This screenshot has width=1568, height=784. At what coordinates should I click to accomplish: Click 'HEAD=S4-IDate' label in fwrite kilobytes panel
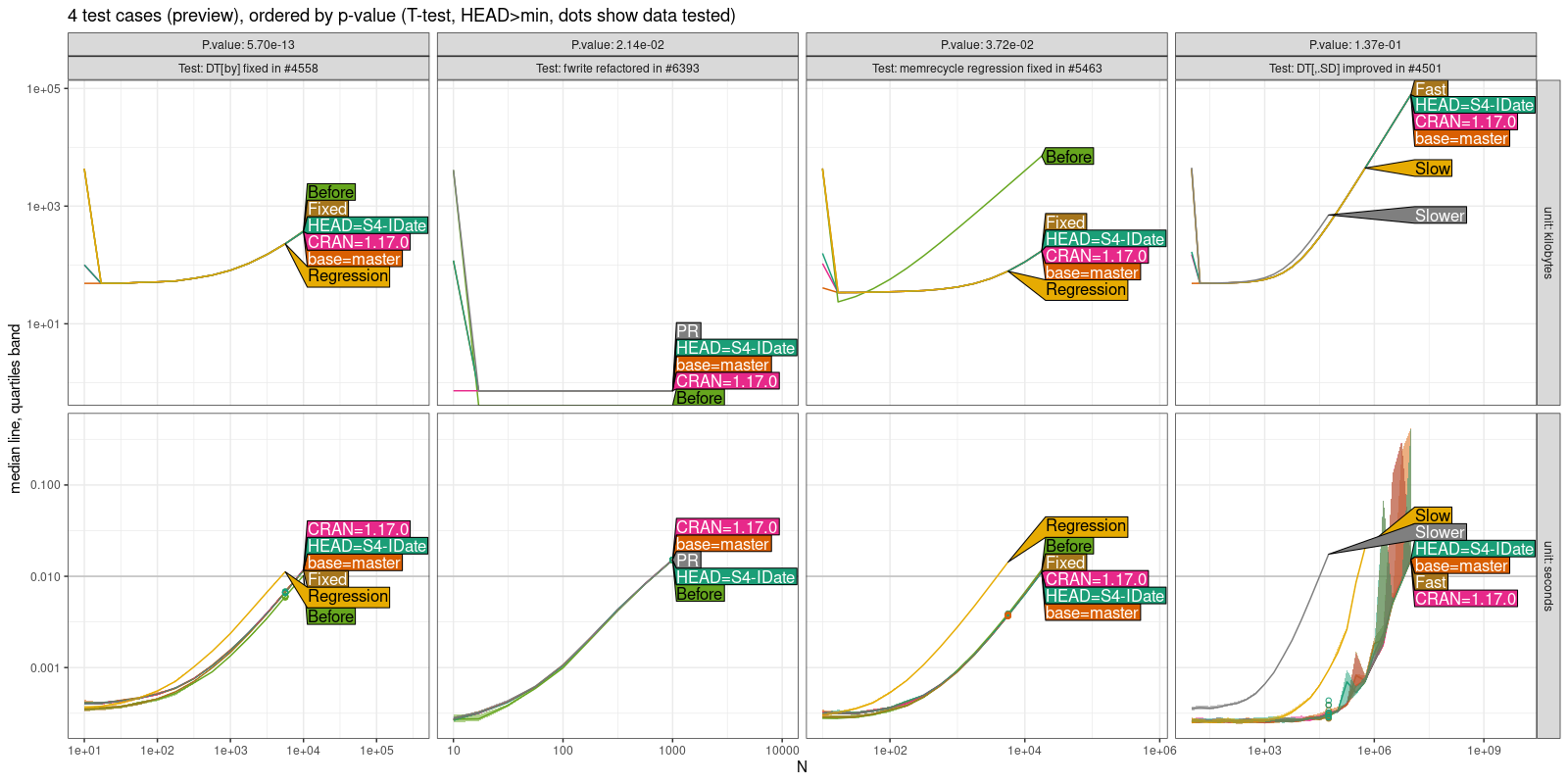pyautogui.click(x=736, y=348)
